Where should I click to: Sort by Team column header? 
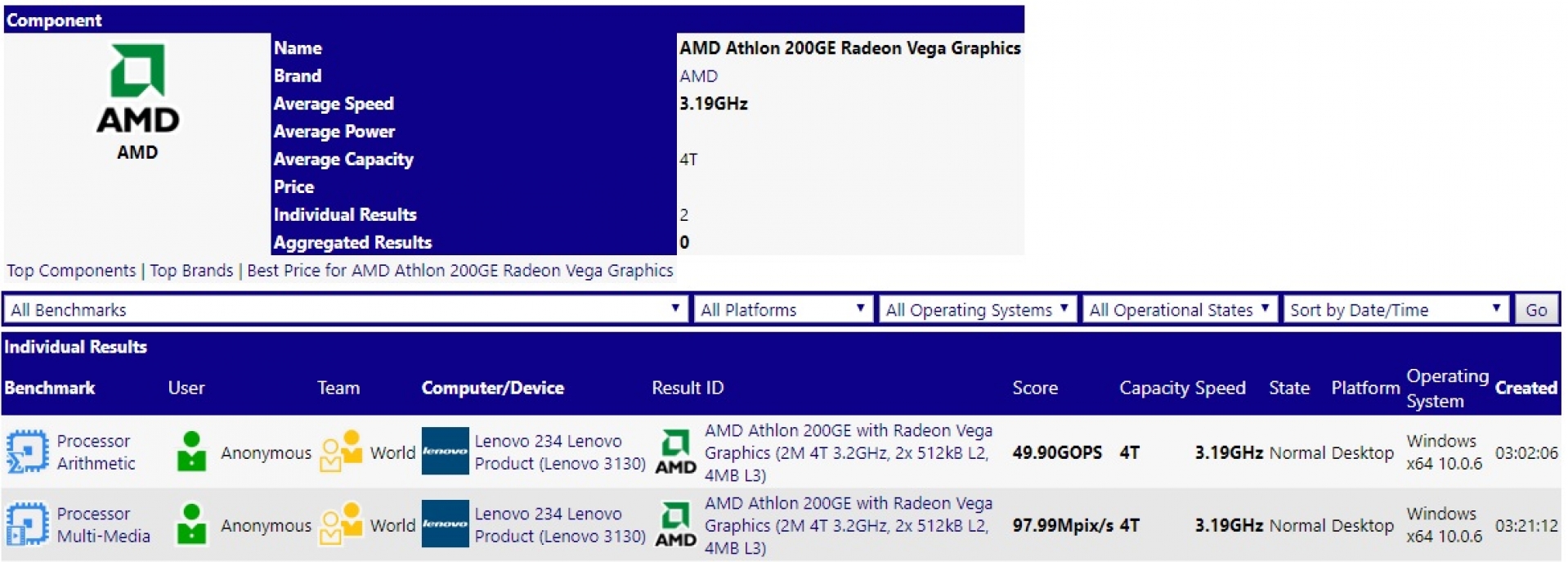tap(338, 388)
